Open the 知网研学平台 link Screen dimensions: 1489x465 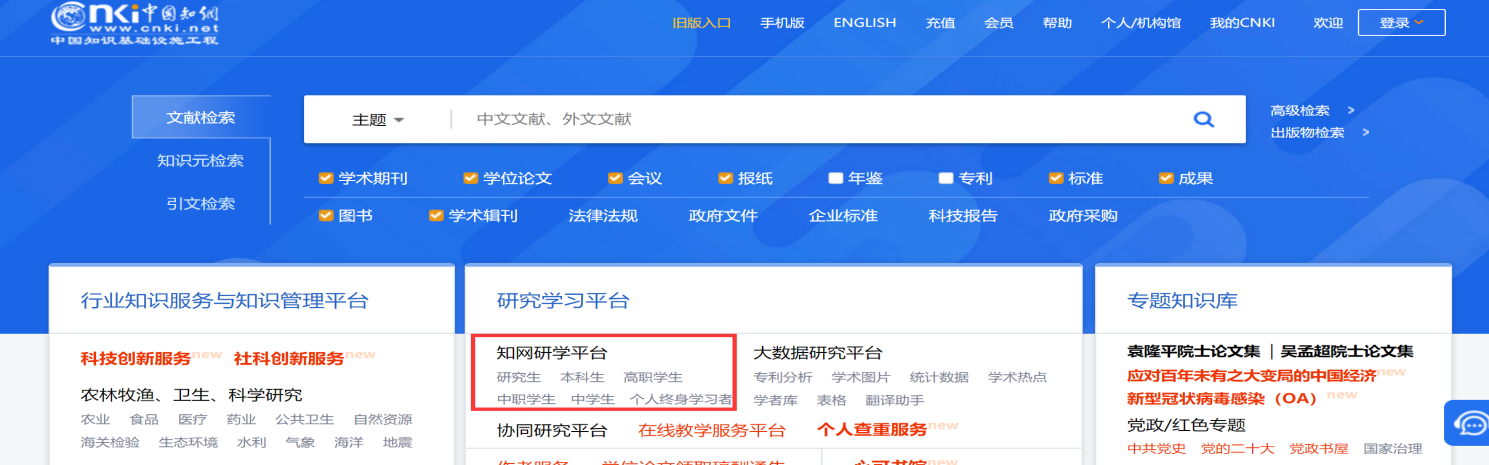[x=552, y=353]
